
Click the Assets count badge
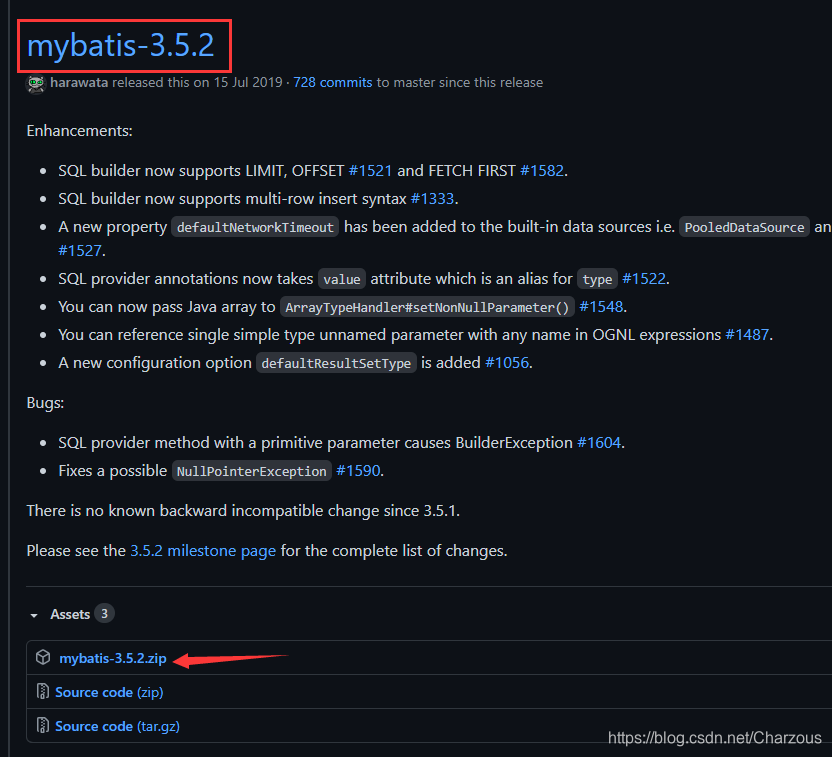click(105, 613)
